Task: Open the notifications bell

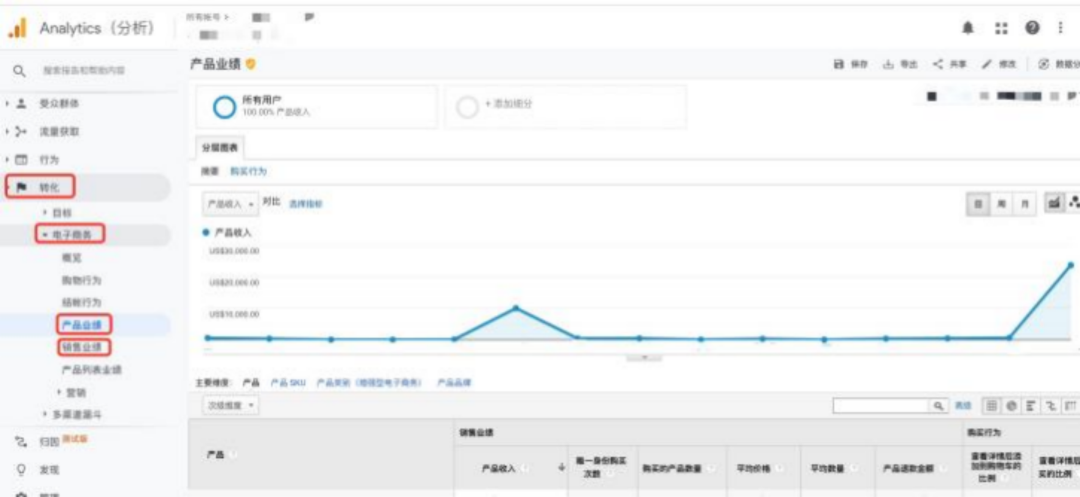Action: (968, 28)
